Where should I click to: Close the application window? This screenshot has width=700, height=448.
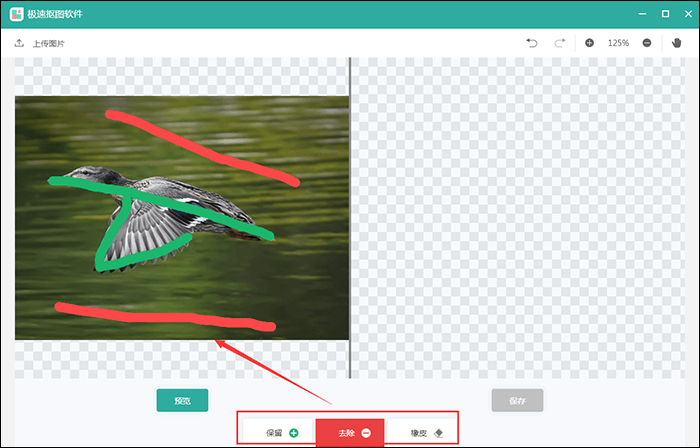point(688,14)
